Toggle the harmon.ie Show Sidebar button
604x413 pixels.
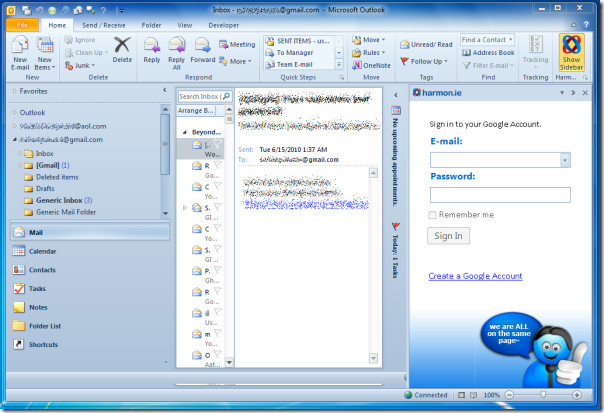click(571, 53)
